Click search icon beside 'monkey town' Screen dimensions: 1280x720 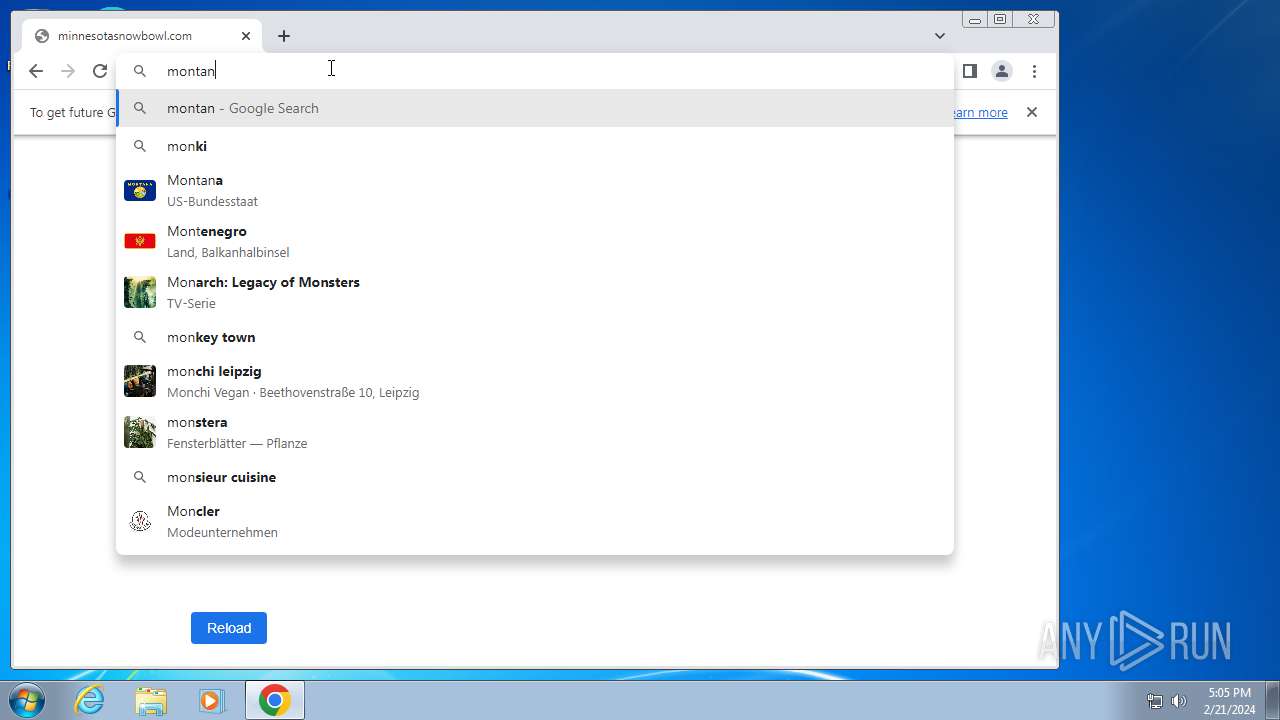(140, 337)
